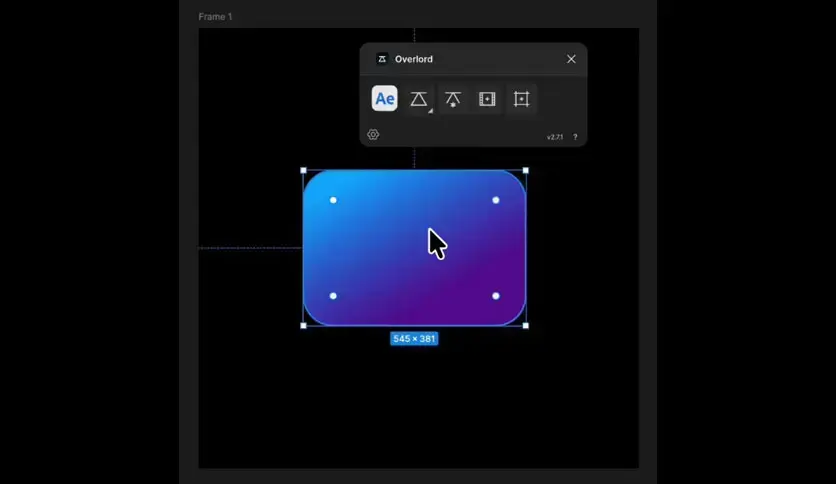Open Overlord help with the question mark
The width and height of the screenshot is (836, 484).
(x=575, y=137)
